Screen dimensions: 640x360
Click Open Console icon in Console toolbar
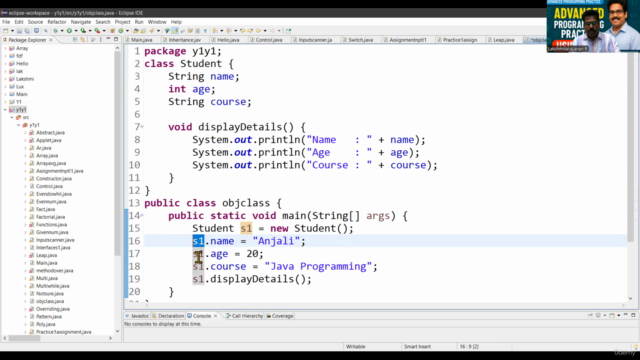pyautogui.click(x=612, y=315)
